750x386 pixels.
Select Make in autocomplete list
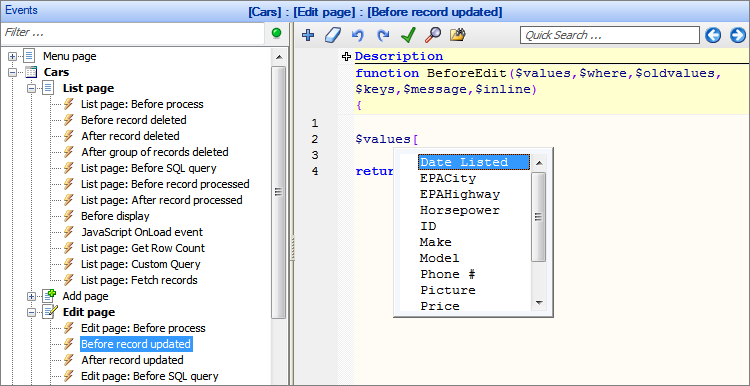pyautogui.click(x=436, y=242)
